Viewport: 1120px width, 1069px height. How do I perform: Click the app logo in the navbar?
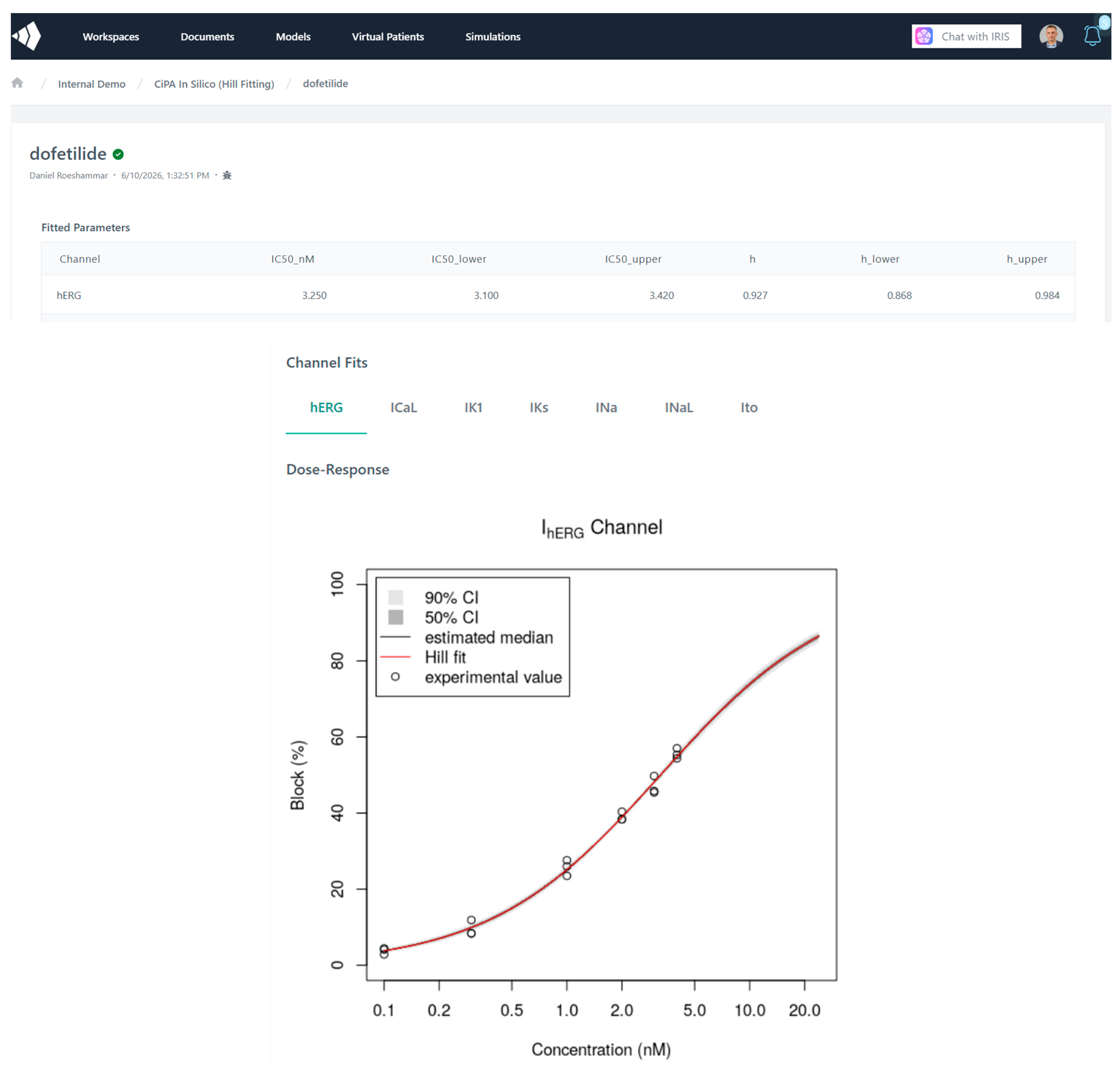tap(27, 36)
